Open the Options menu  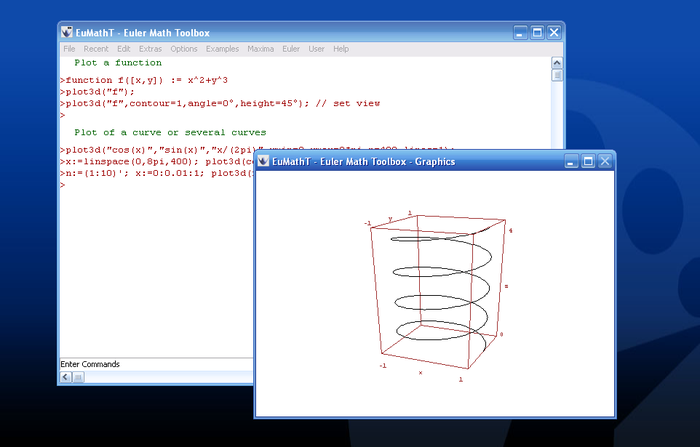(183, 49)
